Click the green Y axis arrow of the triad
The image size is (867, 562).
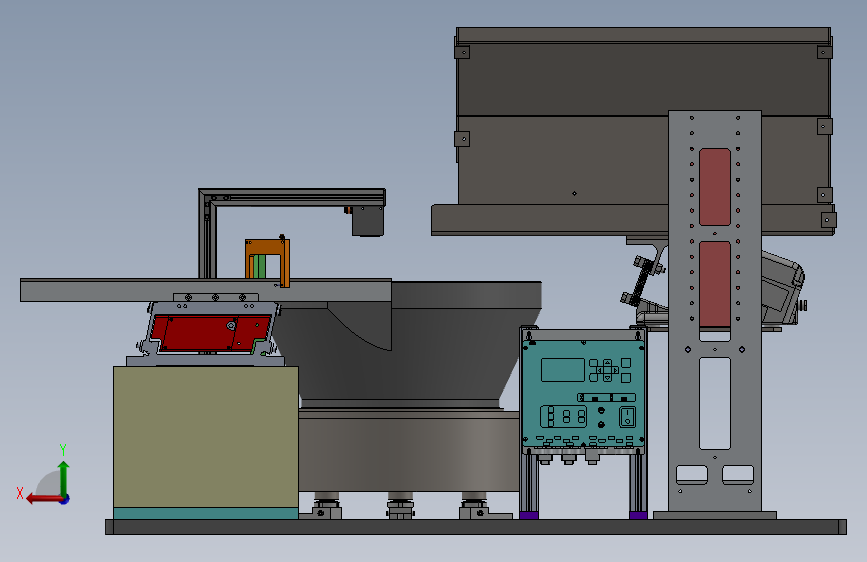pyautogui.click(x=64, y=478)
